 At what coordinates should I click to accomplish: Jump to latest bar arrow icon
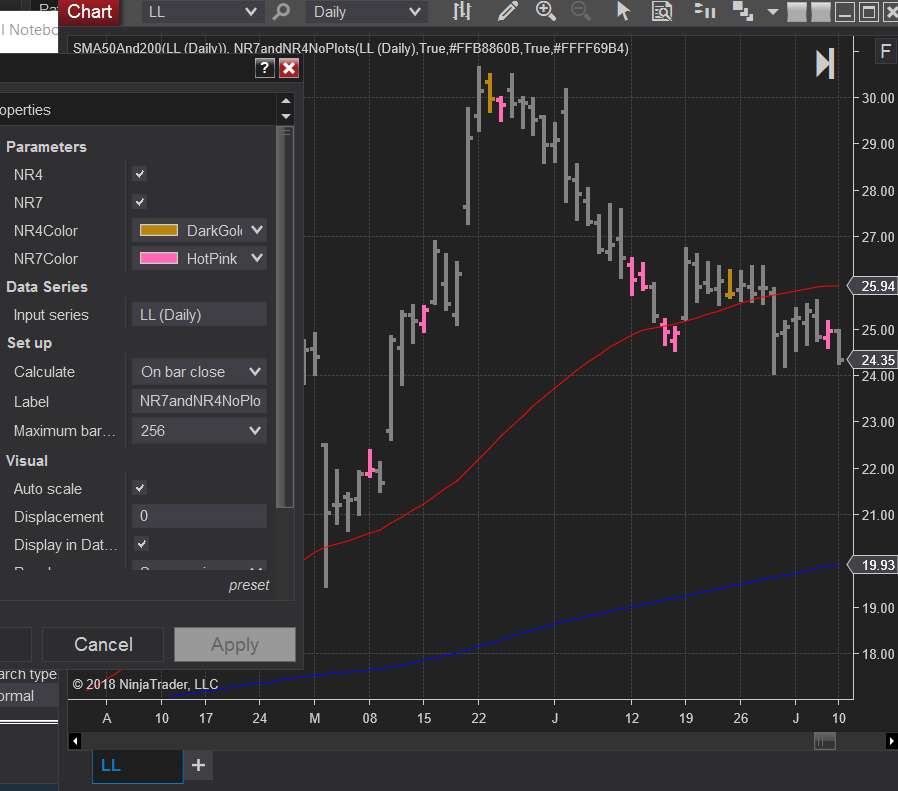click(x=825, y=64)
